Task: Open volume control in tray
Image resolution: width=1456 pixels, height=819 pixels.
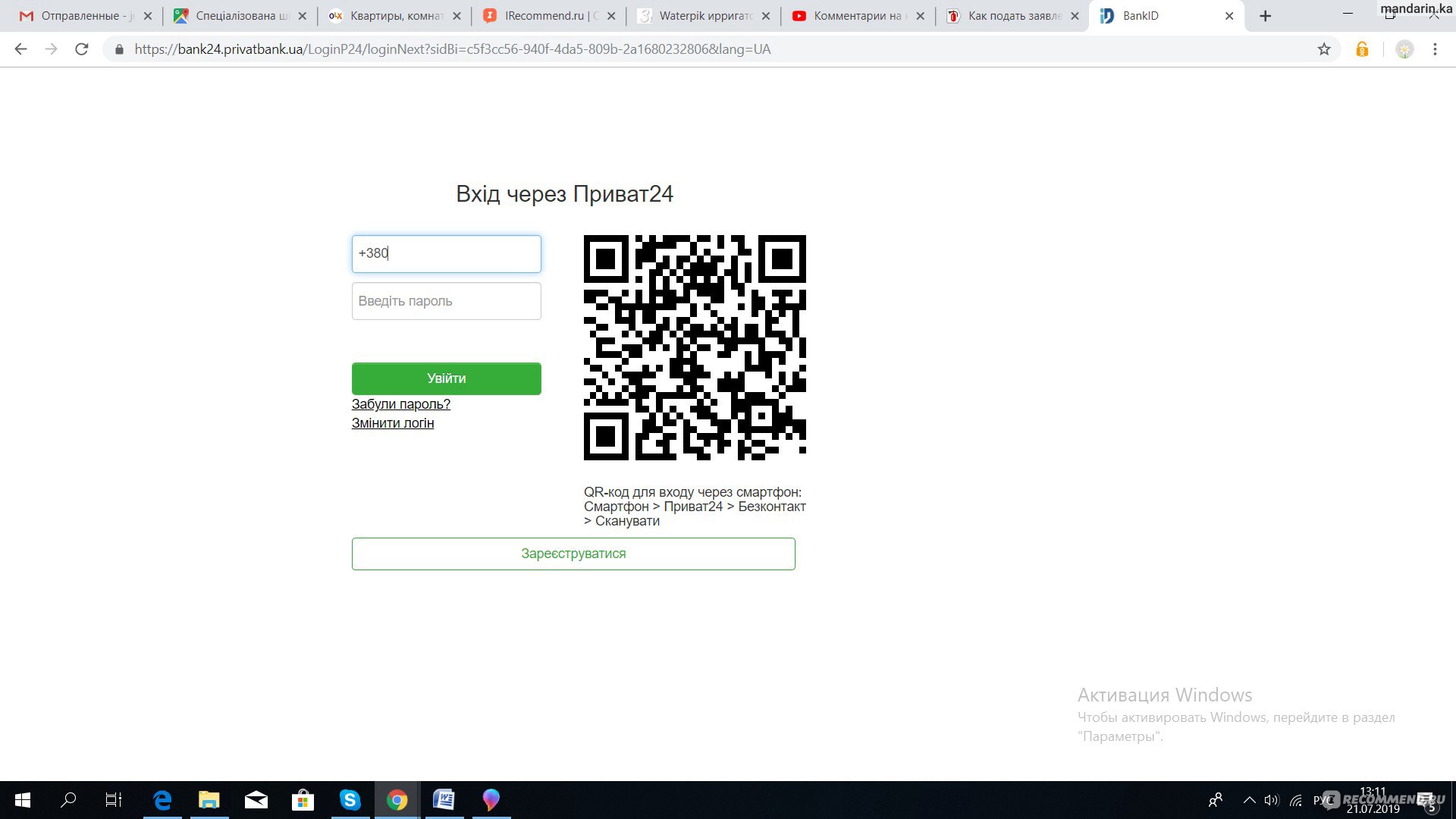Action: pos(1272,800)
